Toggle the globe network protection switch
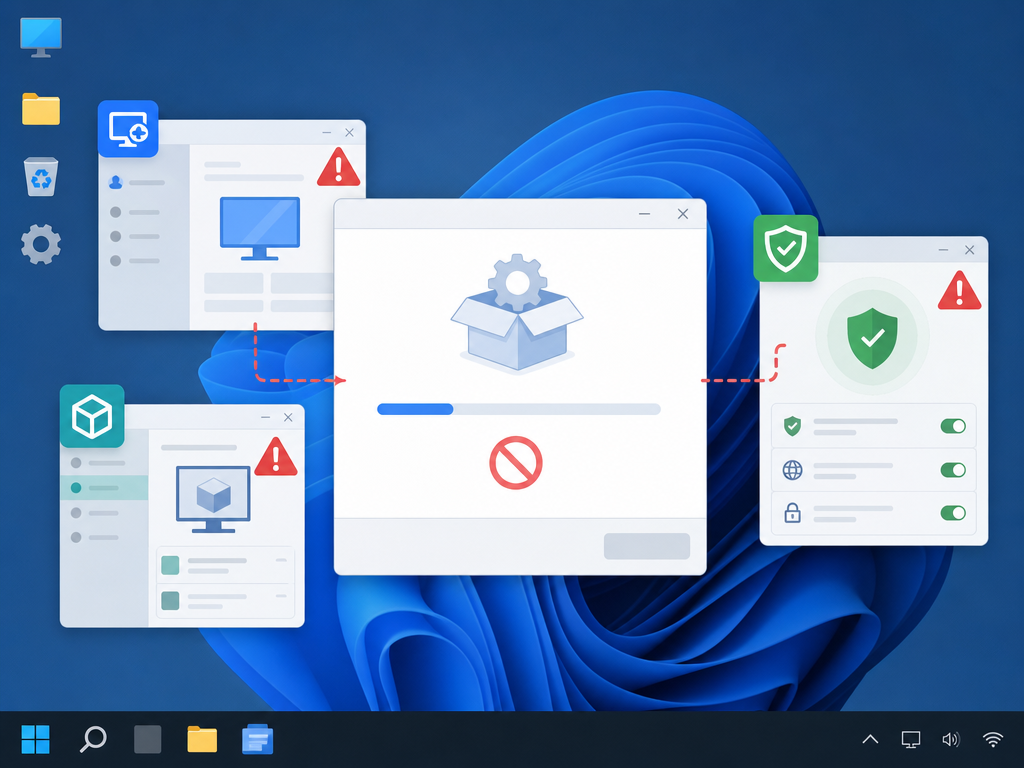1024x768 pixels. pyautogui.click(x=953, y=470)
